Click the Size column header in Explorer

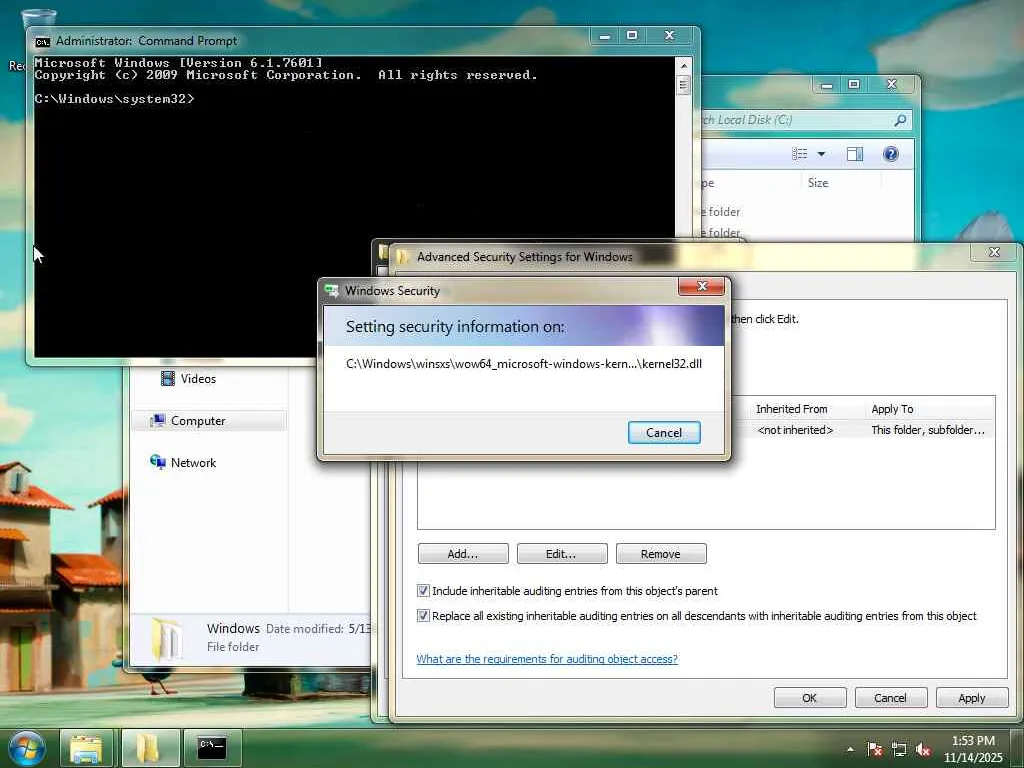click(818, 183)
